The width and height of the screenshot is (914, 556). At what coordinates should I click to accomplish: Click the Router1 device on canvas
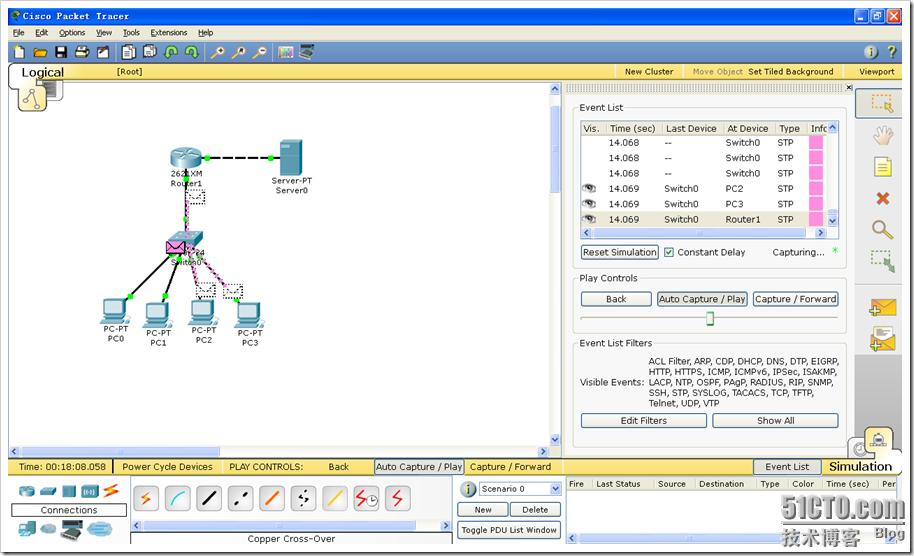point(186,159)
